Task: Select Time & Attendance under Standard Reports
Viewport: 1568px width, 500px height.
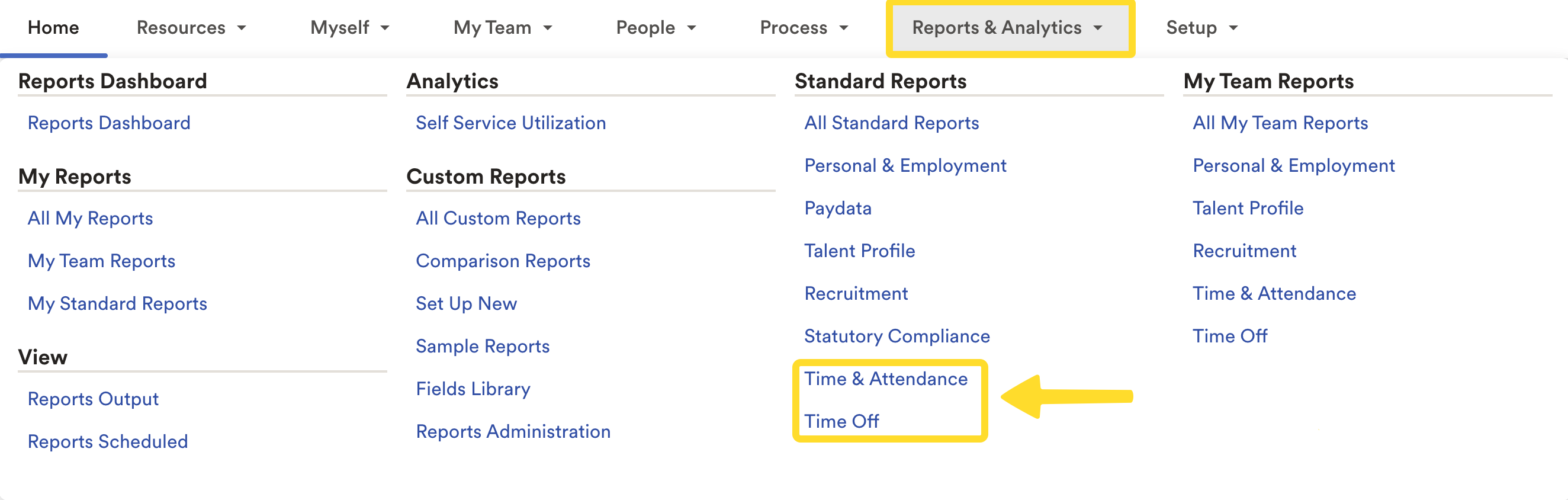Action: (x=885, y=379)
